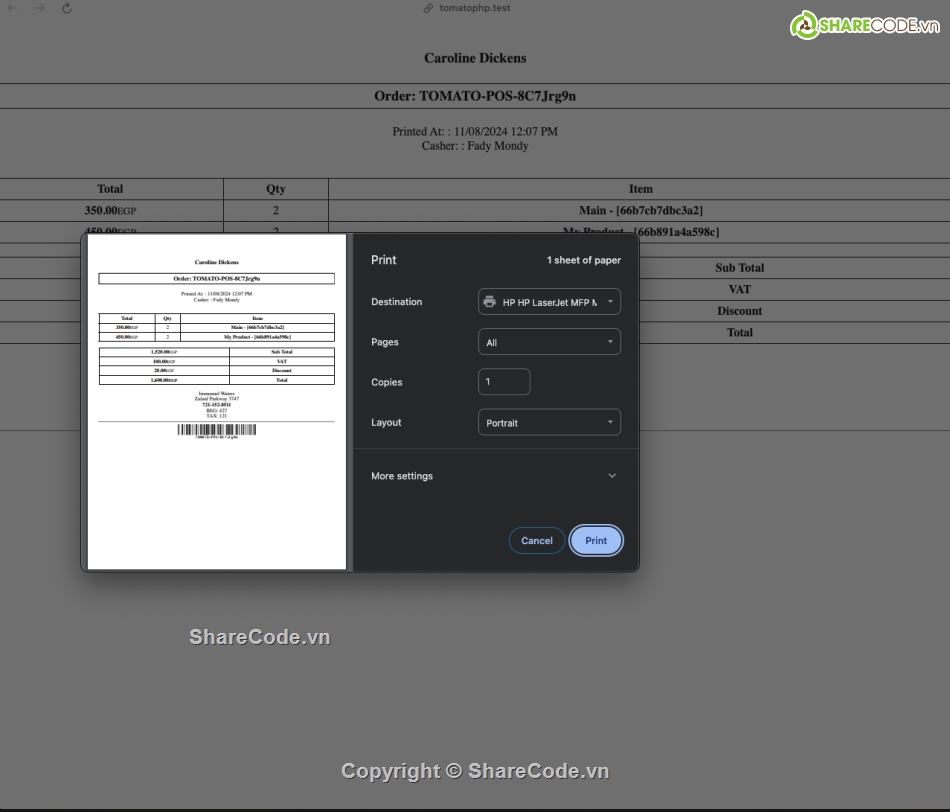This screenshot has width=950, height=812.
Task: Click the Sub Total row in the order table
Action: point(740,267)
